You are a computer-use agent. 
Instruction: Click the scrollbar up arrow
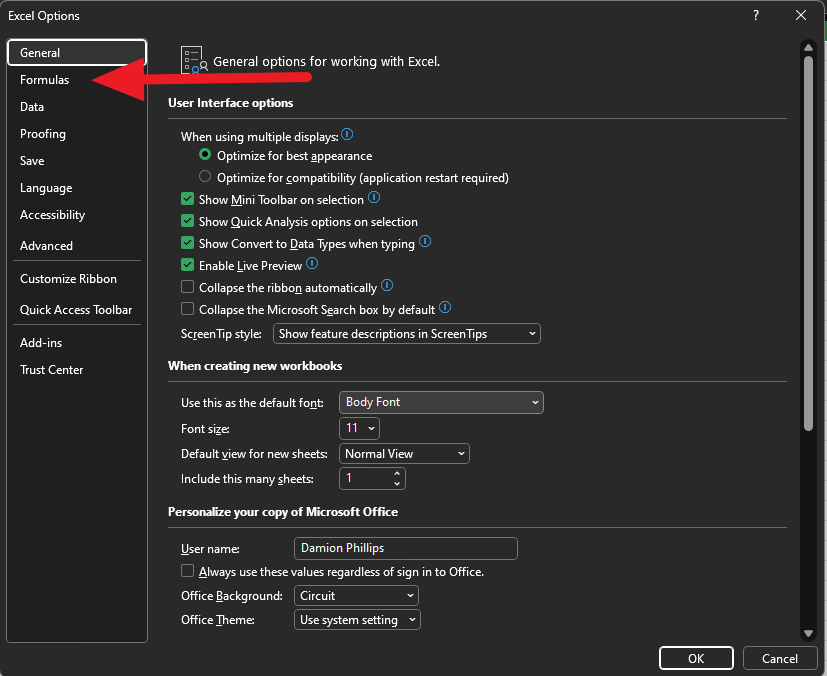click(808, 47)
